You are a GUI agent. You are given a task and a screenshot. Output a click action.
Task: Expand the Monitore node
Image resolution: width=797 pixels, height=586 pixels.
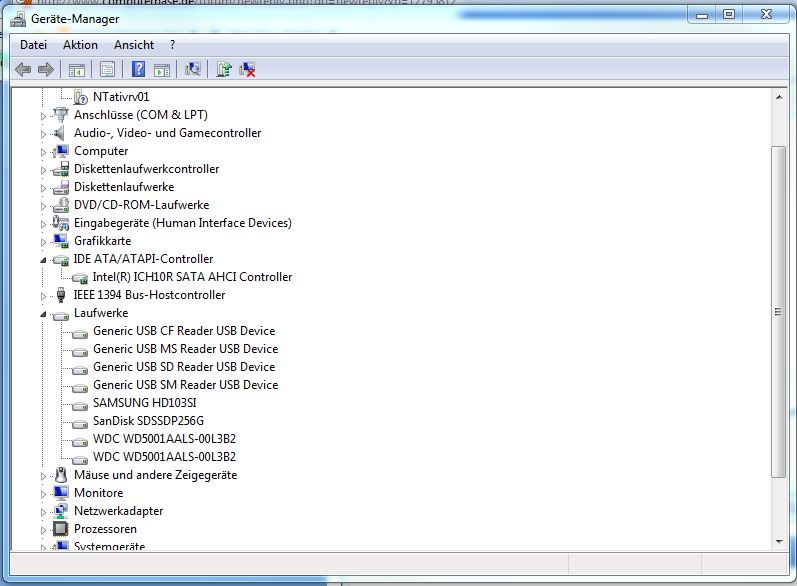pyautogui.click(x=43, y=494)
